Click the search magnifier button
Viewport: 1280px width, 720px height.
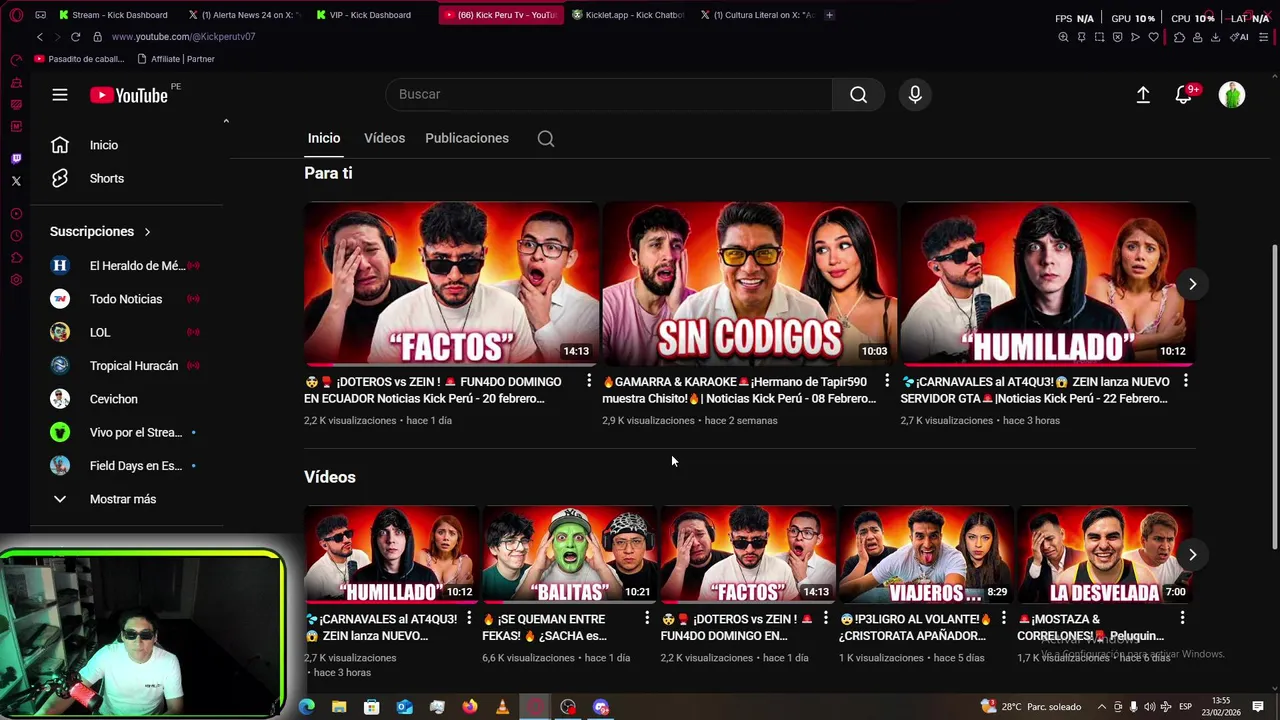[x=858, y=94]
